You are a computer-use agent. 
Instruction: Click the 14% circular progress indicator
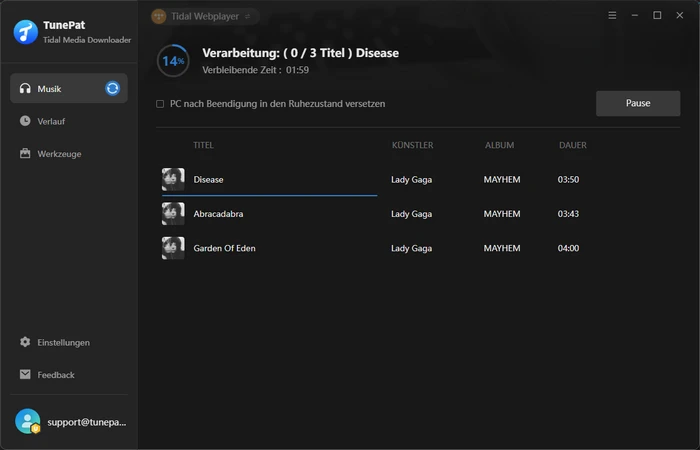(173, 61)
